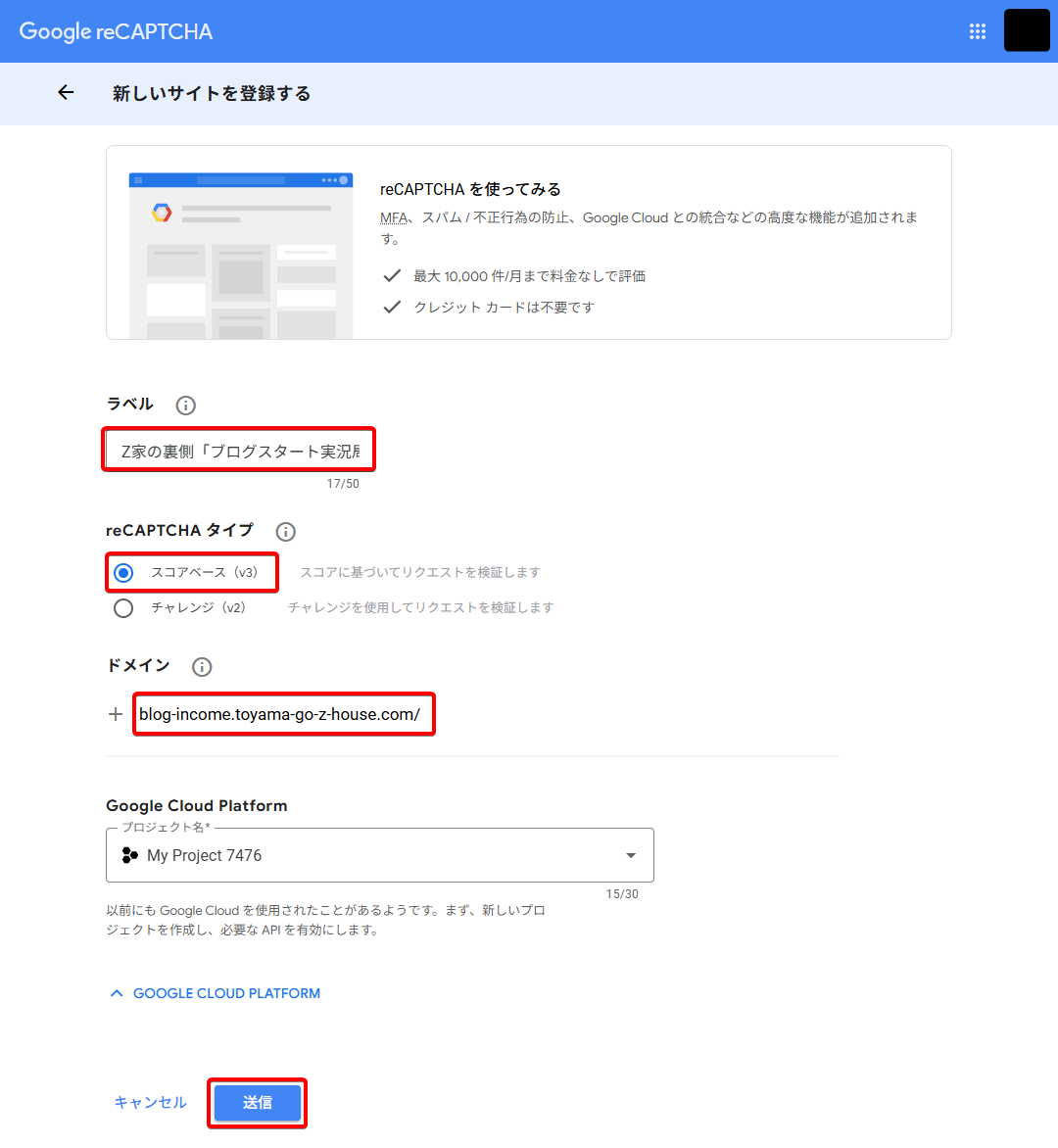
Task: Click the plus icon to add domain
Action: 116,714
